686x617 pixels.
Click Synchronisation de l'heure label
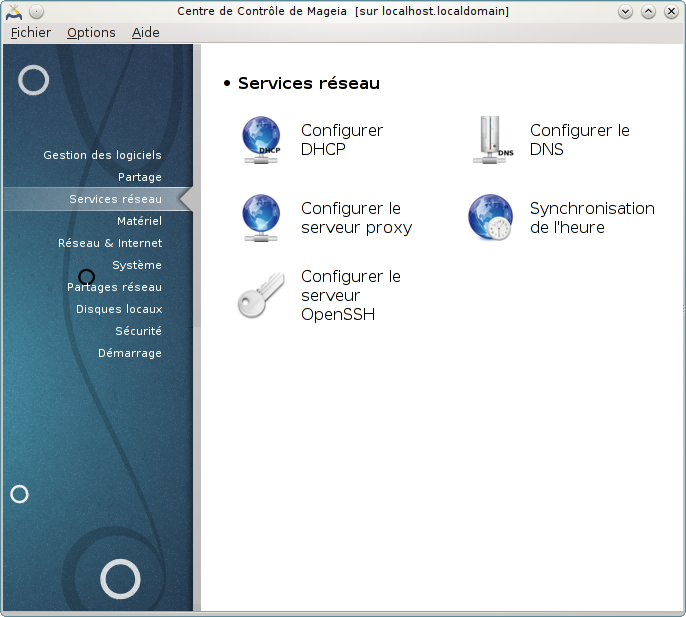(592, 218)
